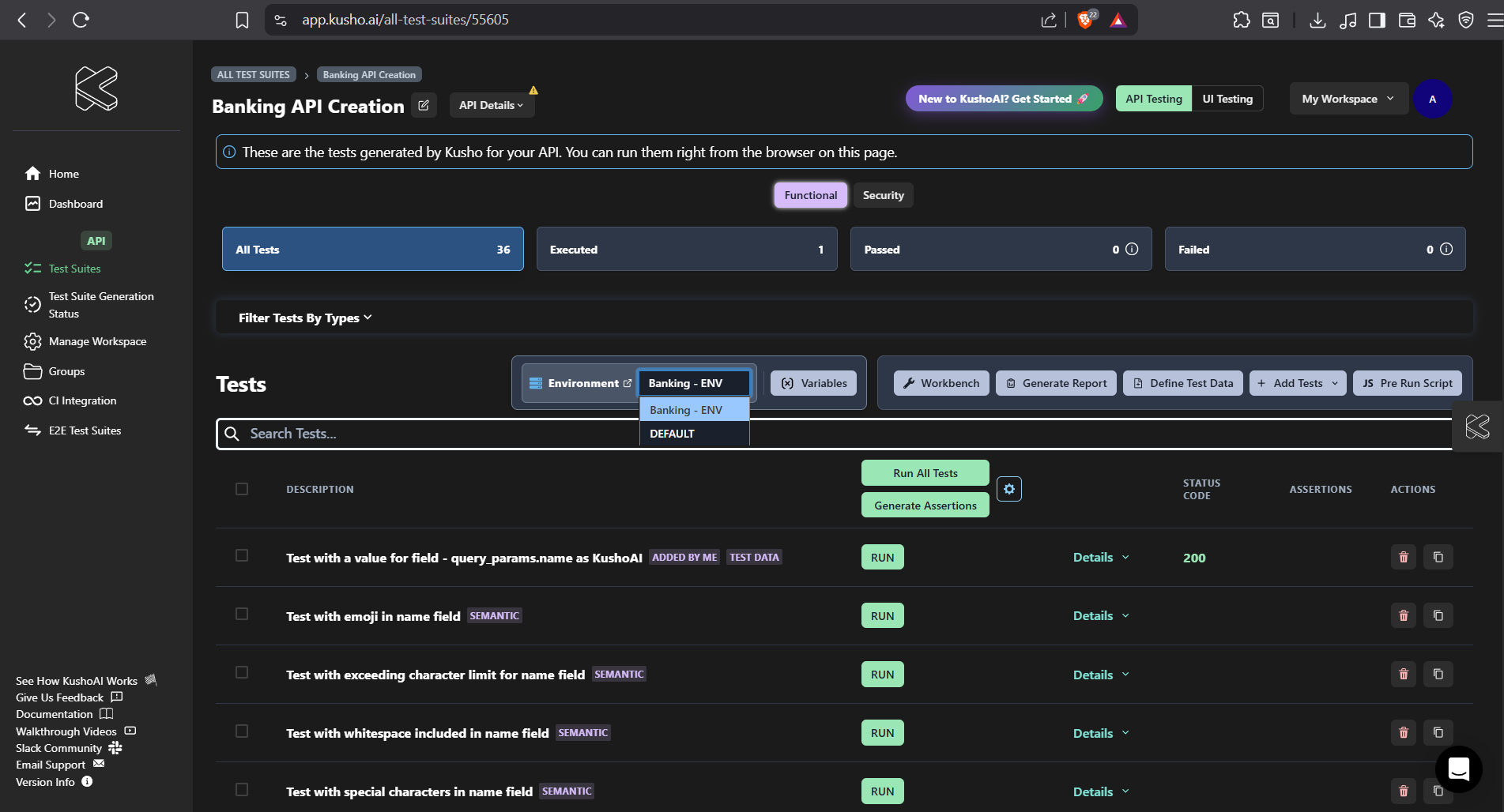Open run settings gear icon
This screenshot has width=1504, height=812.
point(1009,489)
